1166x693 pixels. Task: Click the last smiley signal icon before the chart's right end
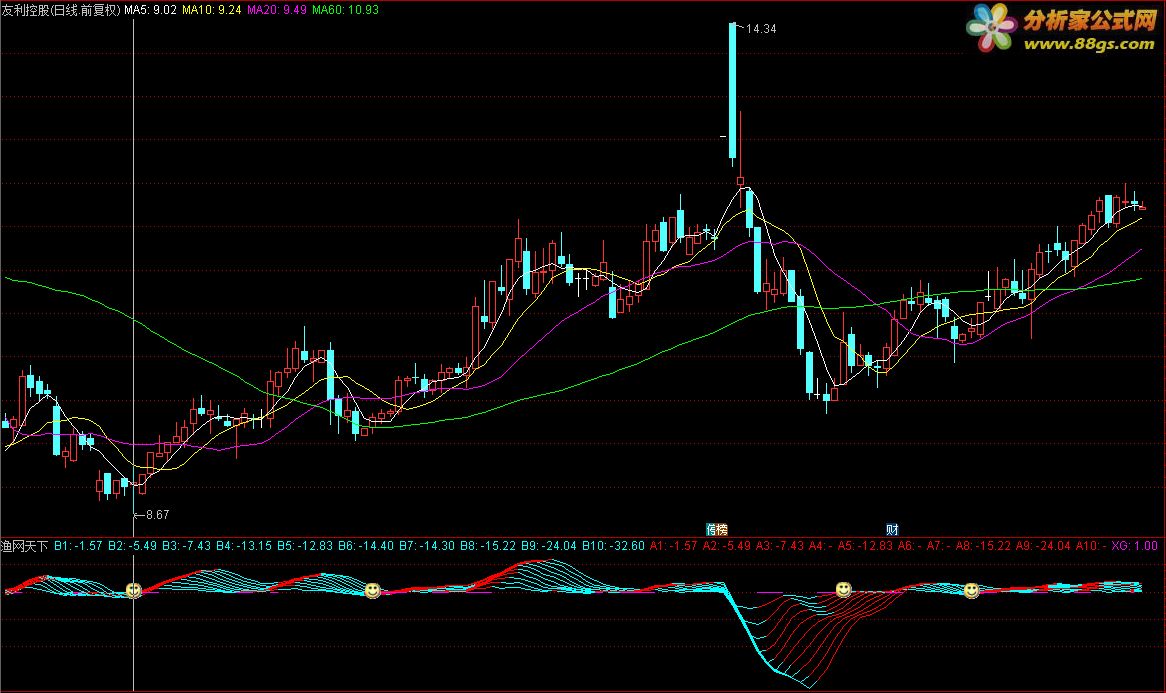[x=970, y=590]
